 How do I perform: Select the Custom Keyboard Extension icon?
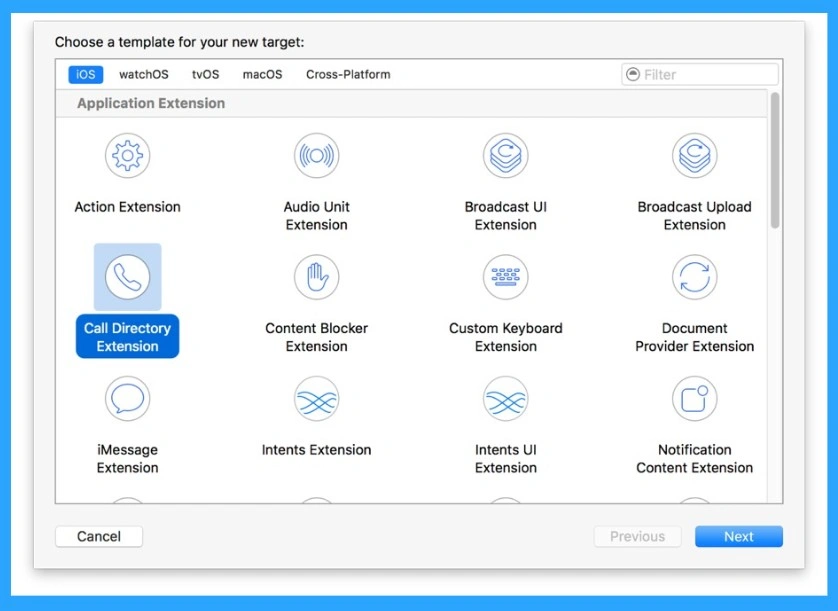[505, 277]
